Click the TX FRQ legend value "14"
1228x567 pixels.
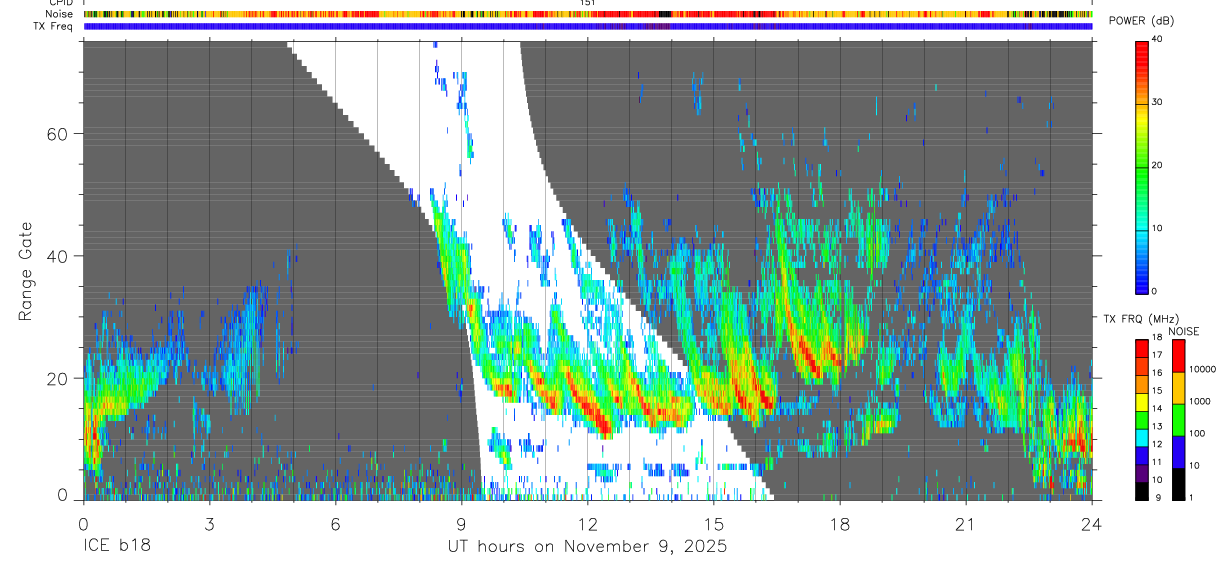coord(1157,408)
